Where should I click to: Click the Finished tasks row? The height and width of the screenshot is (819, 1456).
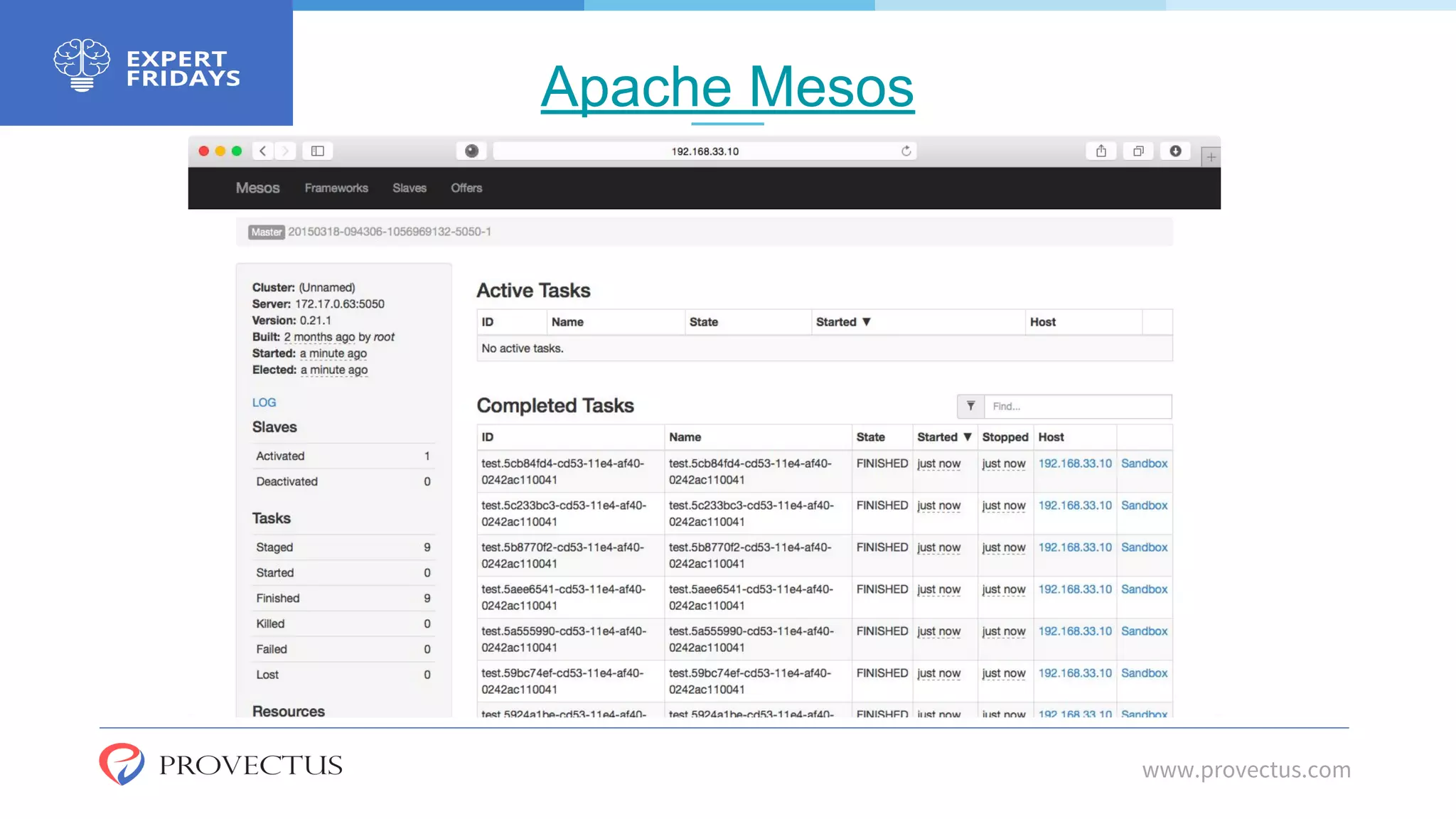point(343,599)
